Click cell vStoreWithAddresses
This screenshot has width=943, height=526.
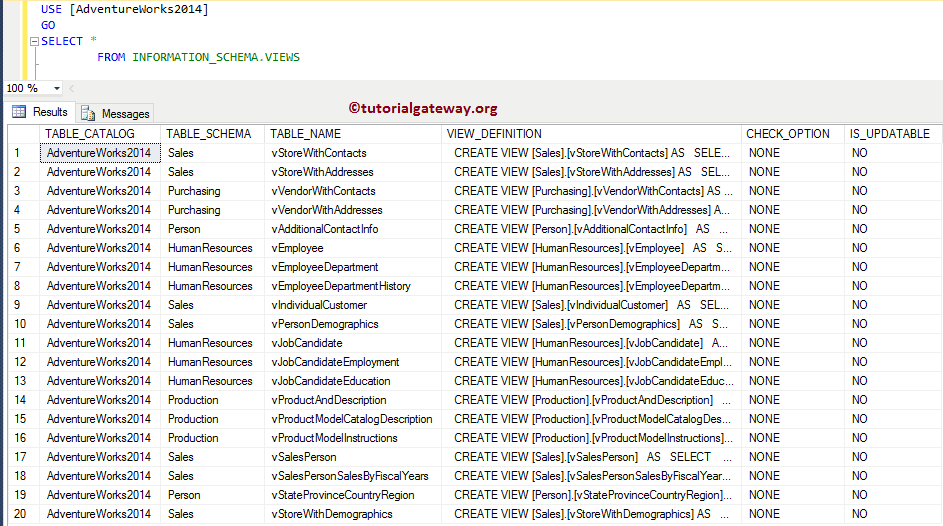pos(353,172)
